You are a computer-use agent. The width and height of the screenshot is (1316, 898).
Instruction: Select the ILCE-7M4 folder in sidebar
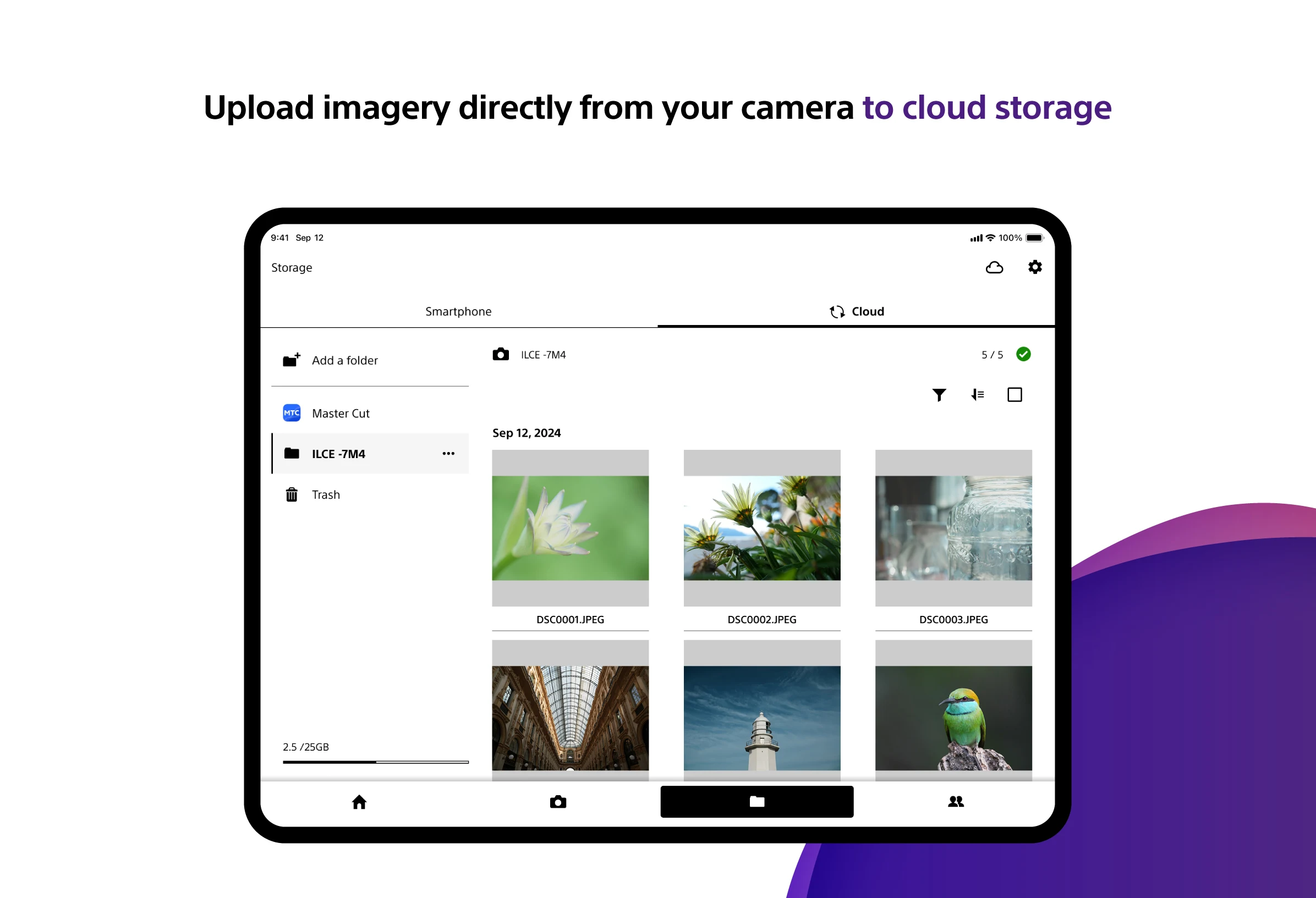(338, 454)
